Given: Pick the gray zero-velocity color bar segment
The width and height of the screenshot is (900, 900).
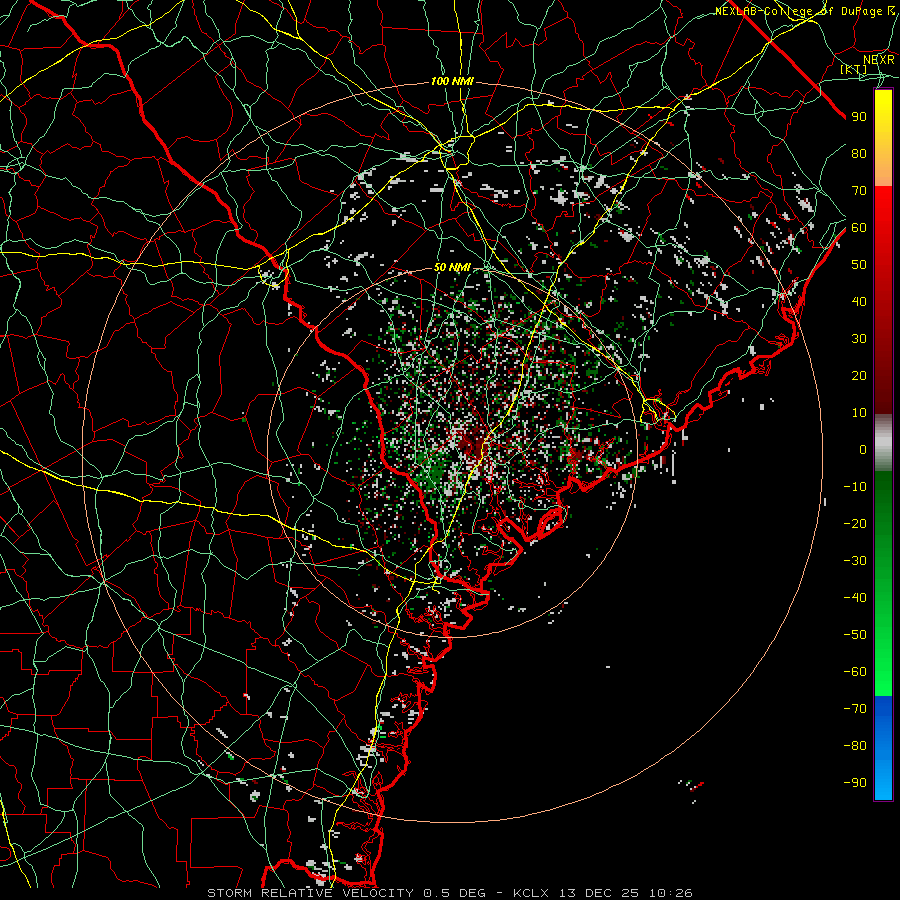Looking at the screenshot, I should coord(883,443).
